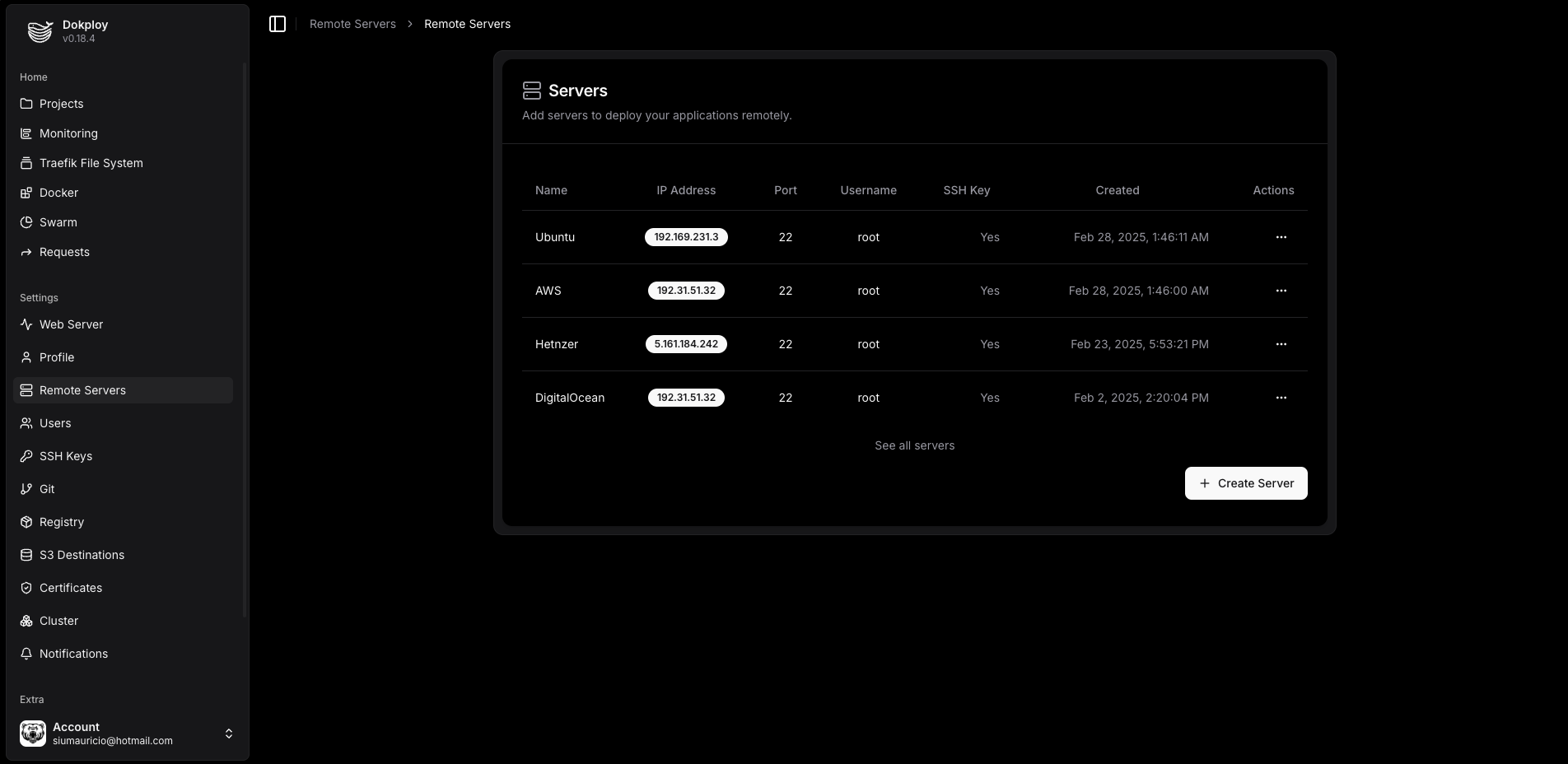Click the Certificates shield icon
This screenshot has width=1568, height=764.
pos(26,588)
